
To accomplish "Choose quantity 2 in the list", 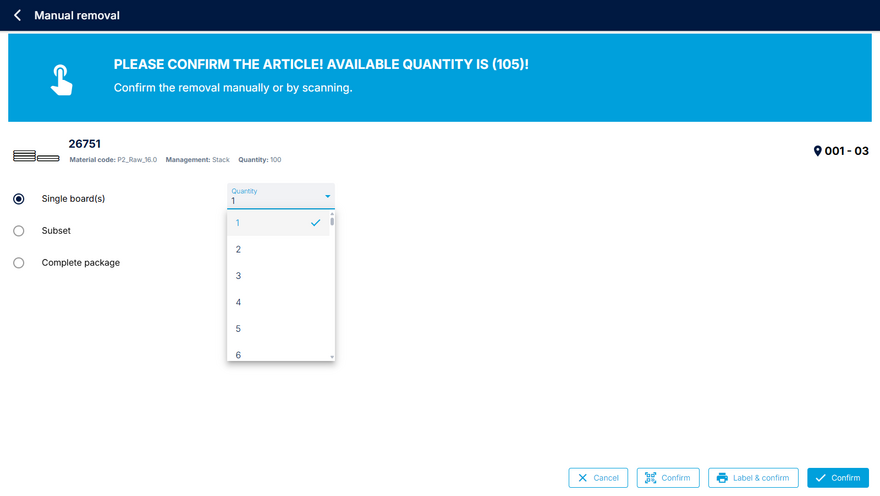I will pyautogui.click(x=278, y=249).
